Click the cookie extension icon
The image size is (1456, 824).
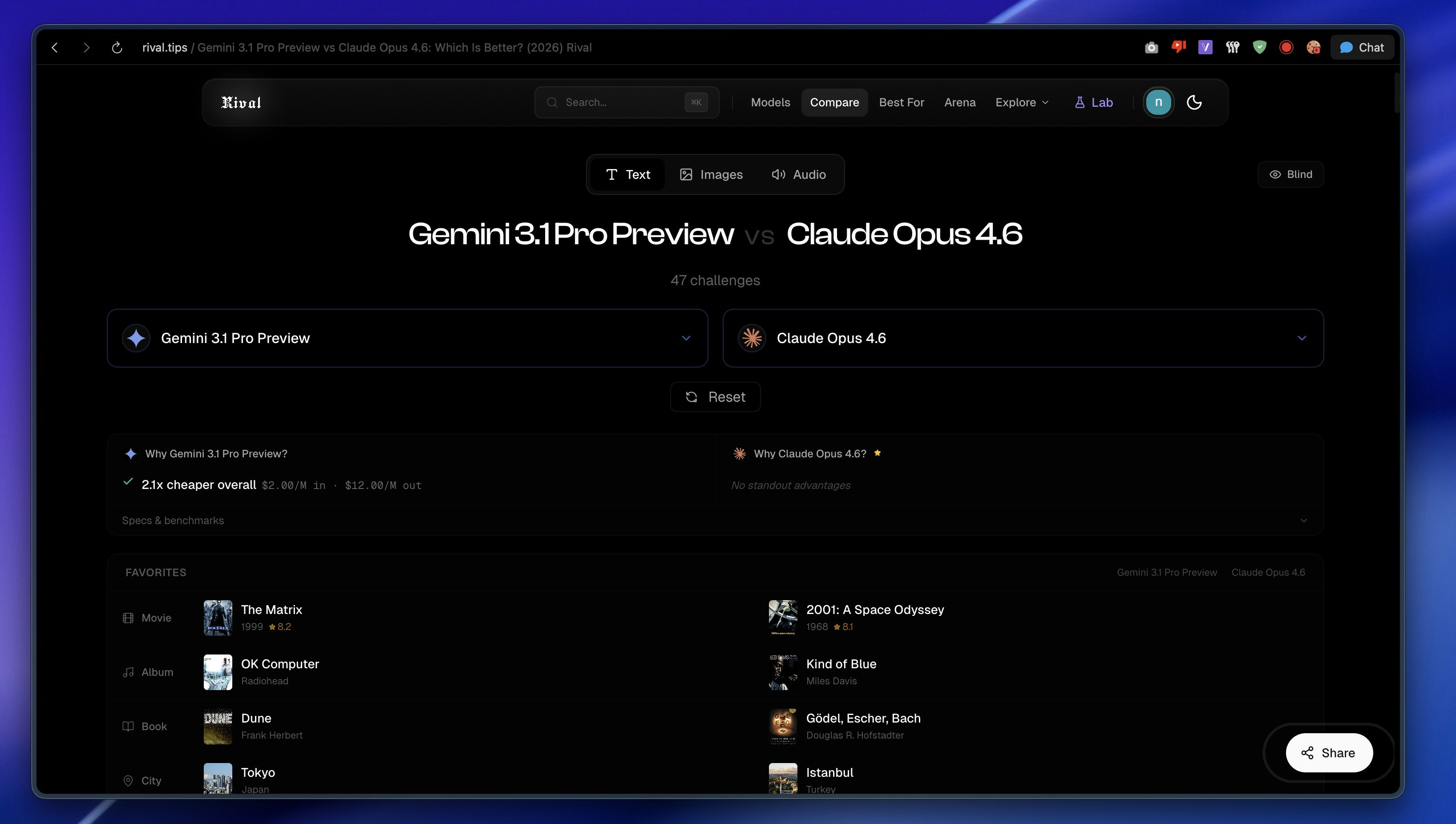tap(1314, 48)
